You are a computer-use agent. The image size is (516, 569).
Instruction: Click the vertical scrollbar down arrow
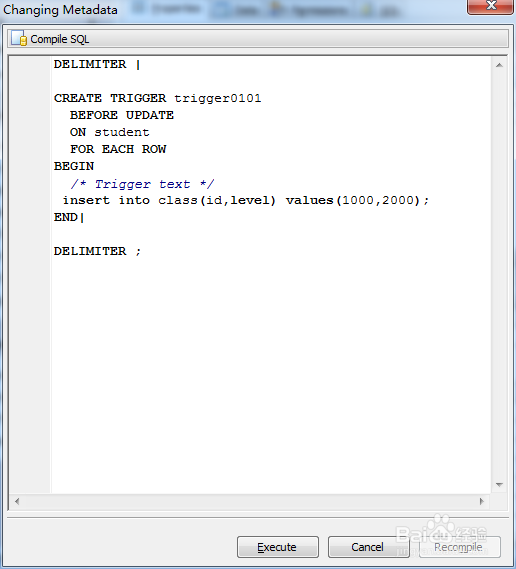(499, 484)
